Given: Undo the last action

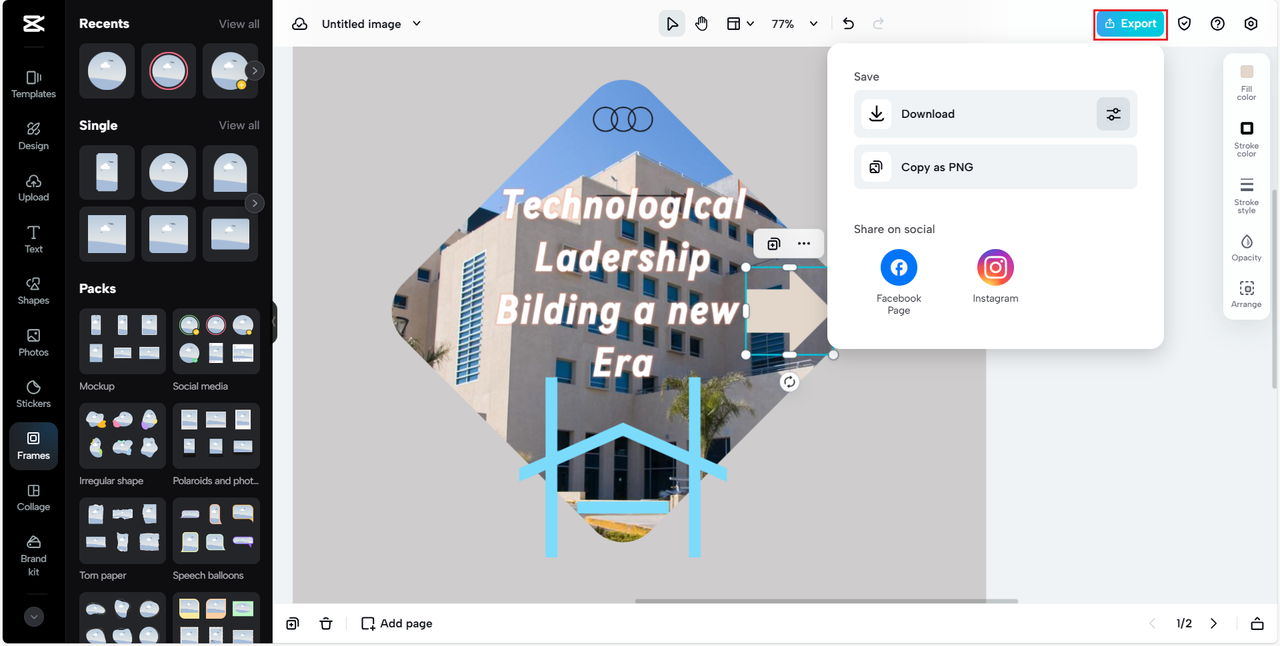Looking at the screenshot, I should tap(849, 24).
